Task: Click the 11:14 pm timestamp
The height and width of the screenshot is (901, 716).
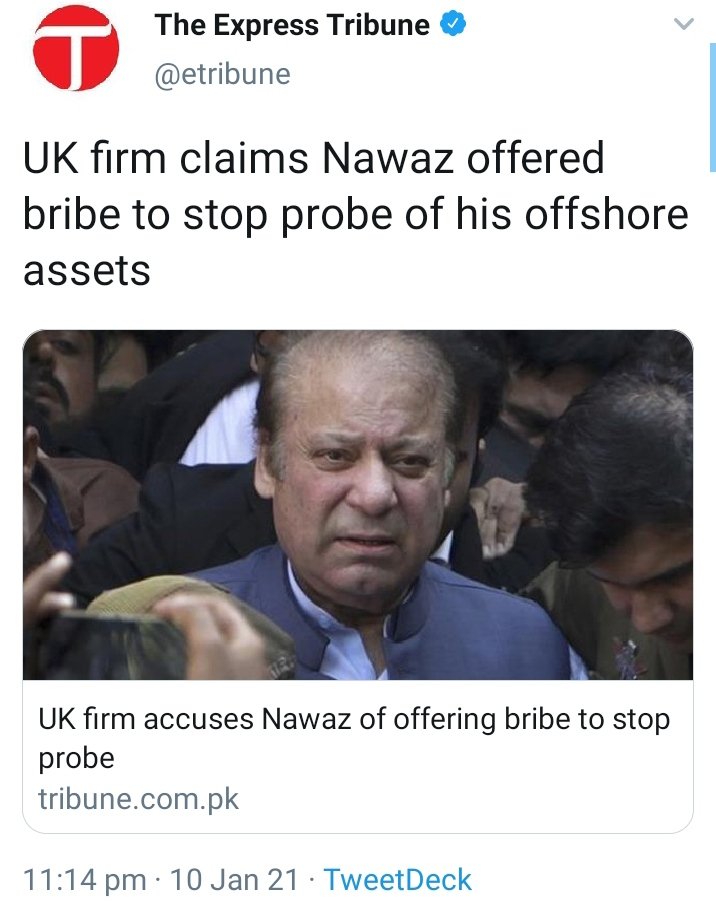Action: click(x=84, y=880)
